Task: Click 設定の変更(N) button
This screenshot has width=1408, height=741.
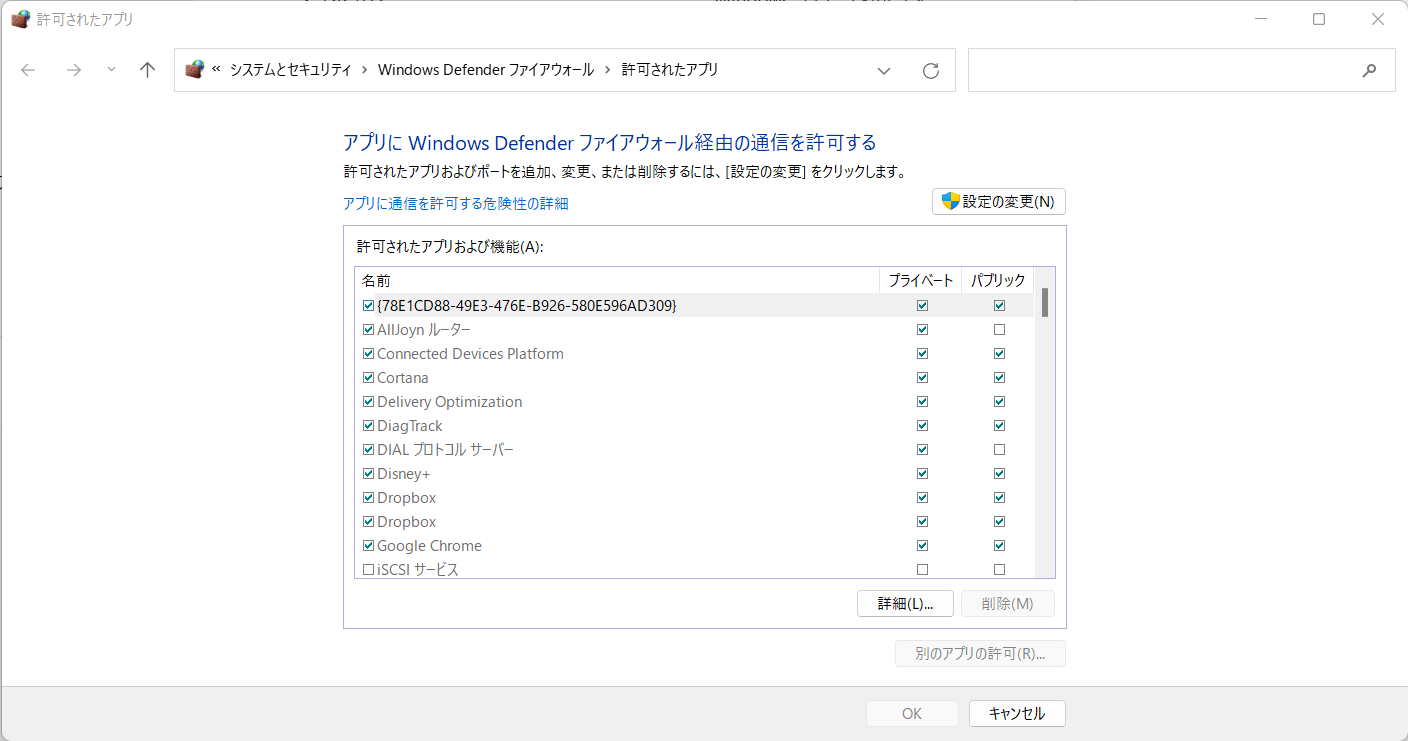Action: pyautogui.click(x=998, y=202)
